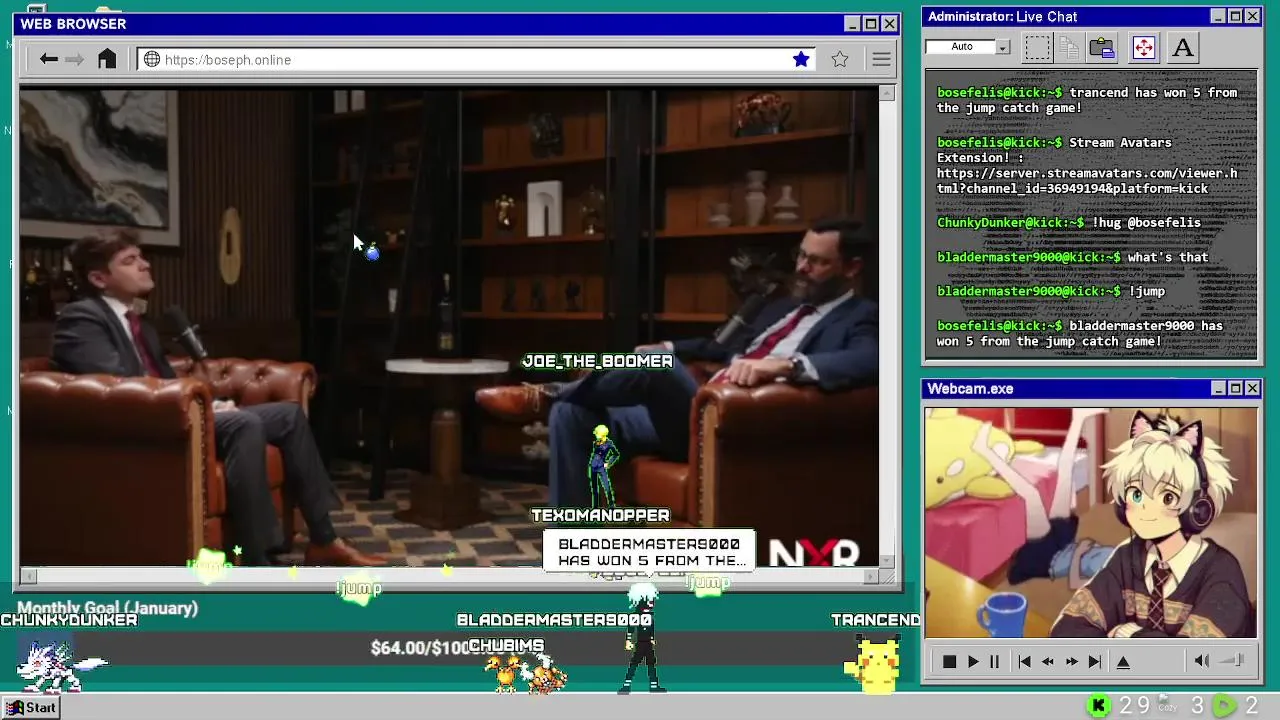Click the paste briefcase icon in Live Chat

1102,47
